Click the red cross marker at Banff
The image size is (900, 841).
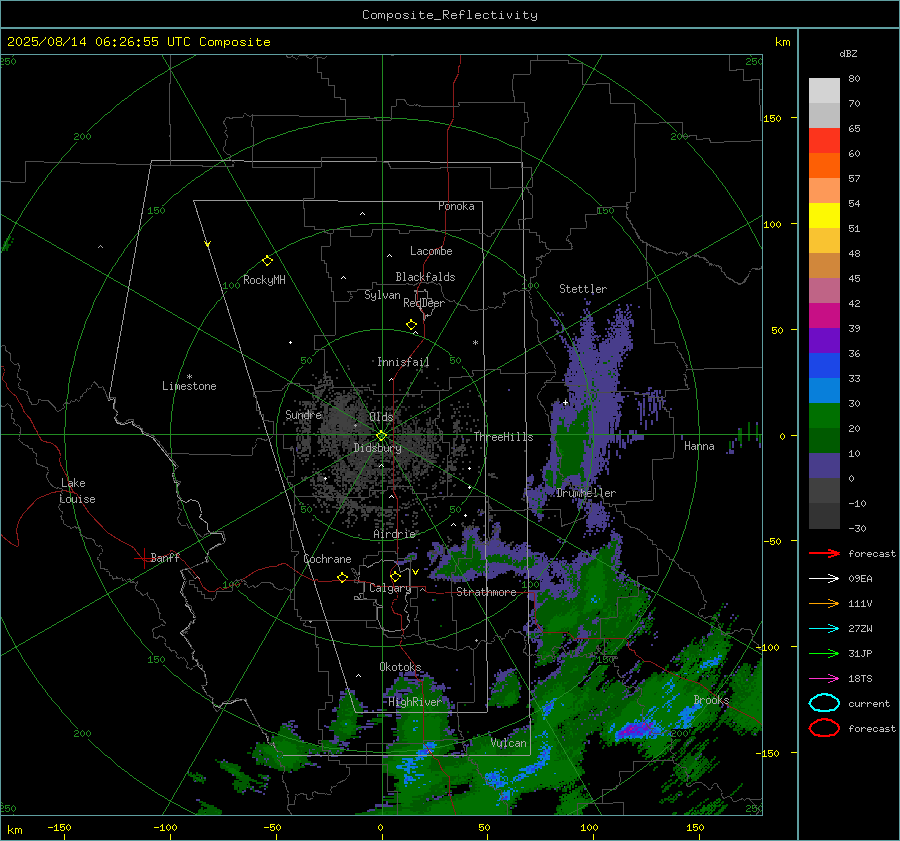point(143,558)
